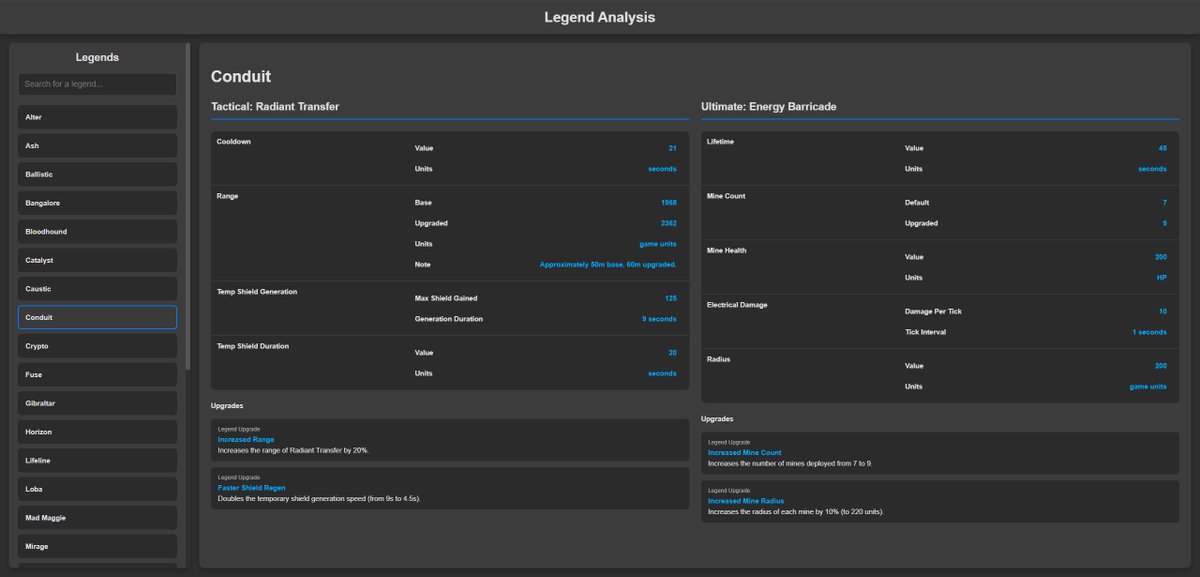The width and height of the screenshot is (1200, 577).
Task: Click the Cooldown label
Action: coord(234,141)
